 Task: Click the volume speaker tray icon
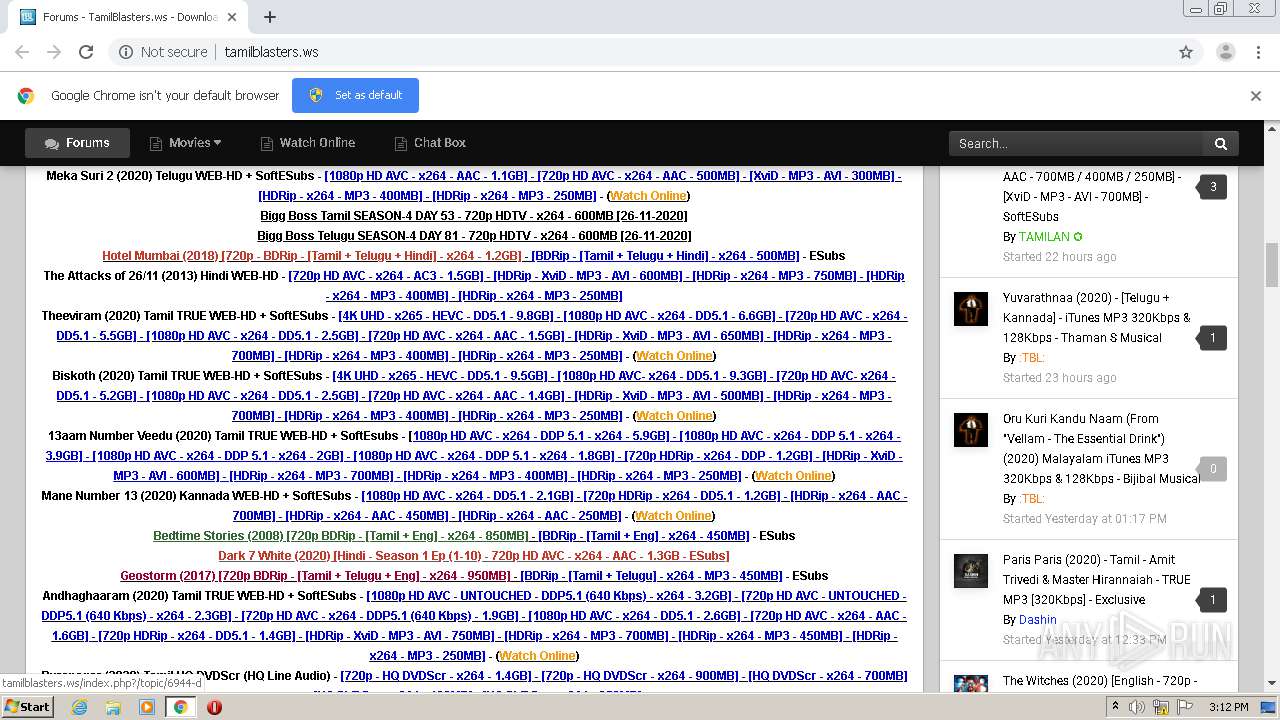[x=1137, y=707]
